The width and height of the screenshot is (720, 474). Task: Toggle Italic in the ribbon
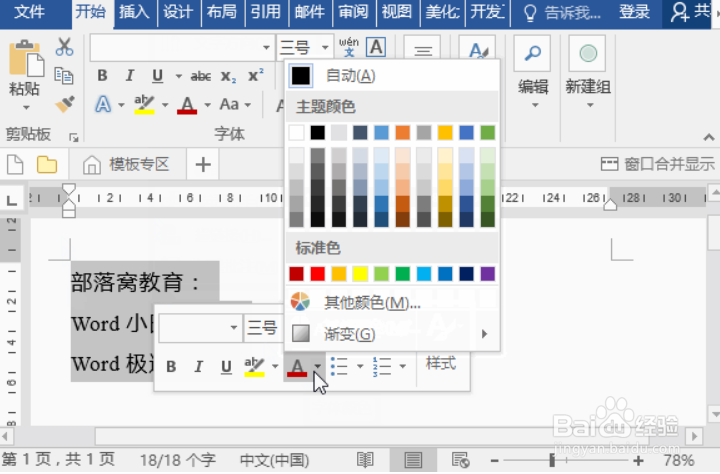(x=130, y=75)
